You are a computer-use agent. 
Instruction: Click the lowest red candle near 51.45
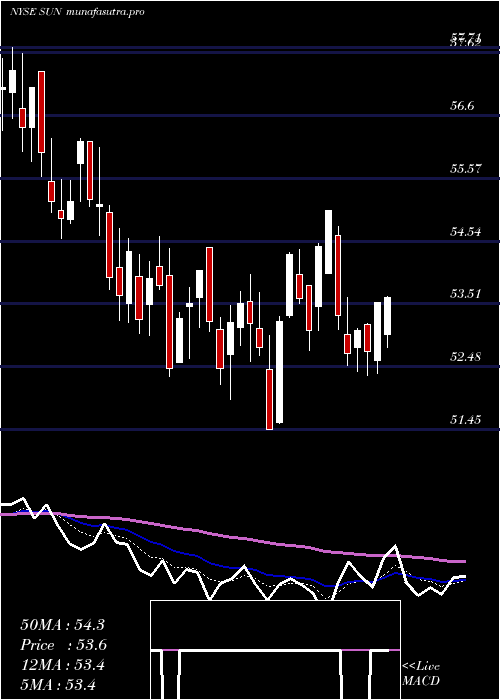270,399
